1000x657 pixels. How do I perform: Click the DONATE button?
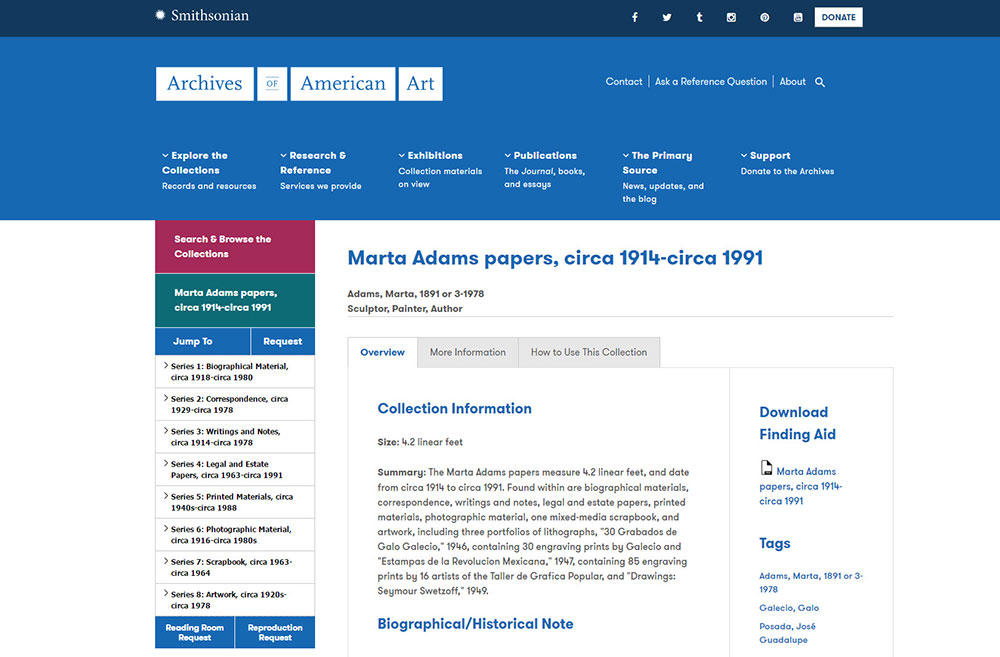point(838,17)
